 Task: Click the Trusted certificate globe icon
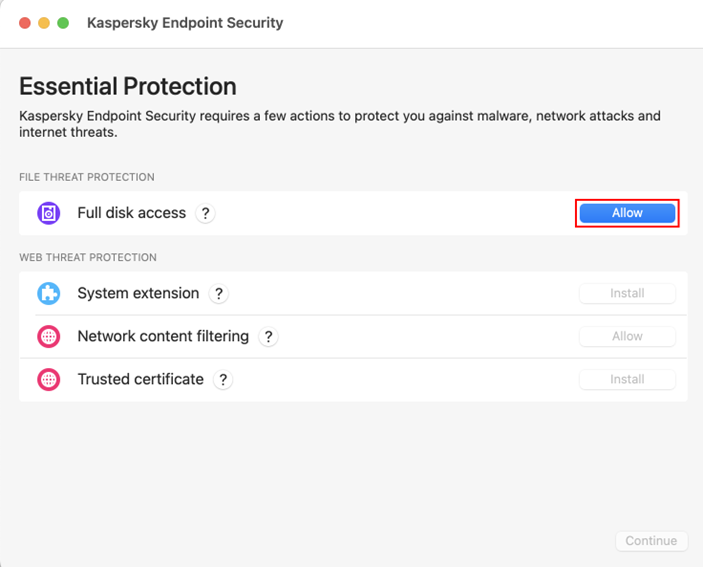pyautogui.click(x=48, y=380)
